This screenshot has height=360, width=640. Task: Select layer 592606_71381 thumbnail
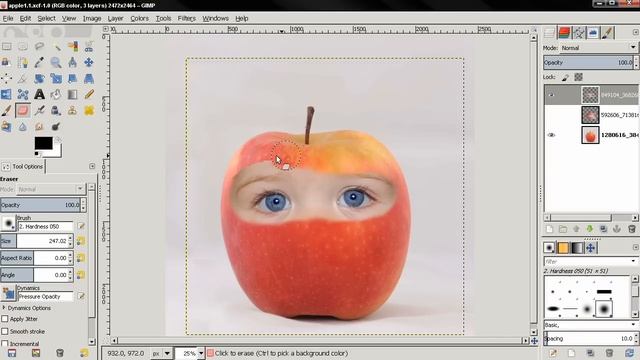click(590, 115)
